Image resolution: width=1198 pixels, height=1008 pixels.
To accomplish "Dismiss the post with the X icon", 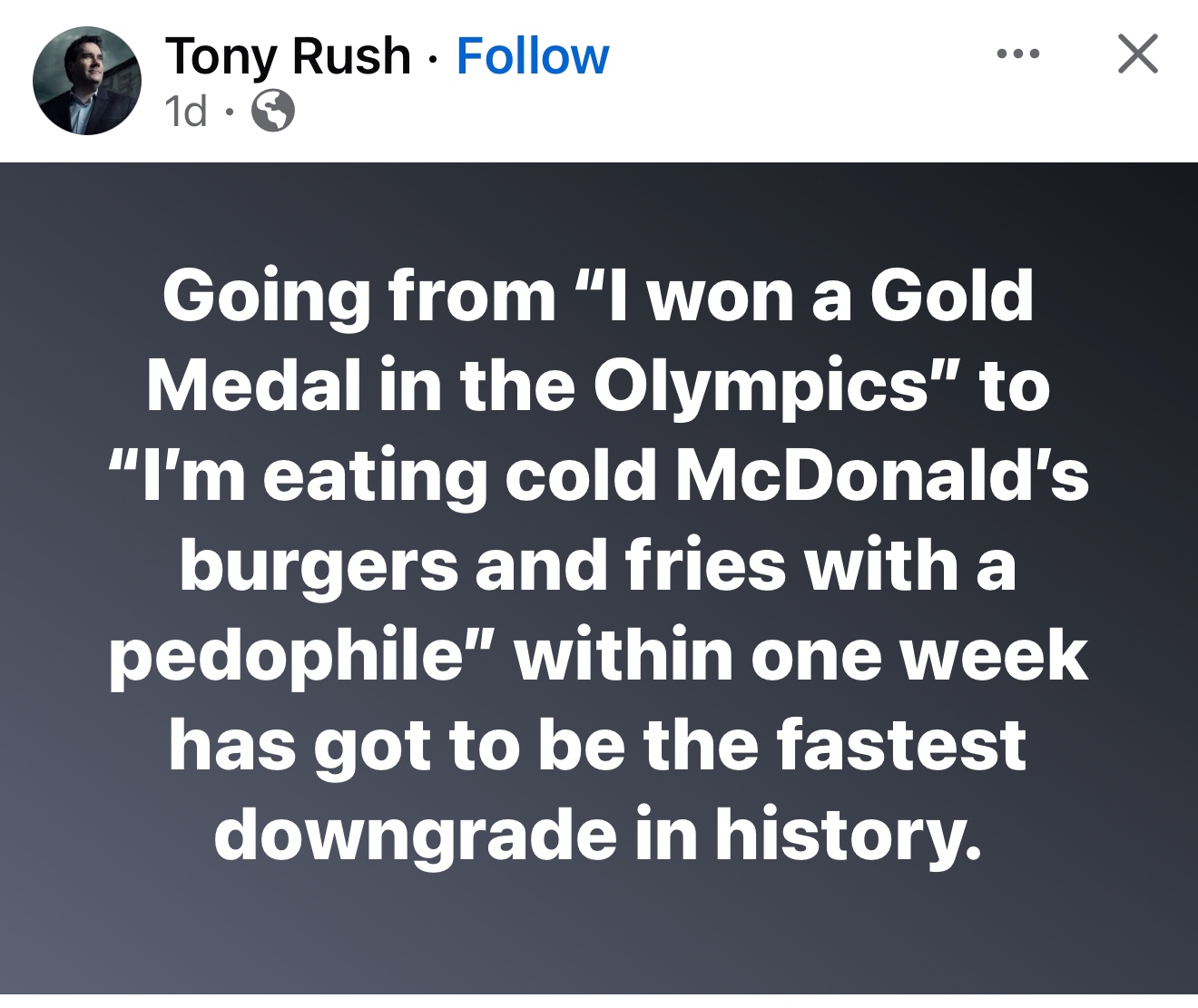I will pyautogui.click(x=1137, y=54).
